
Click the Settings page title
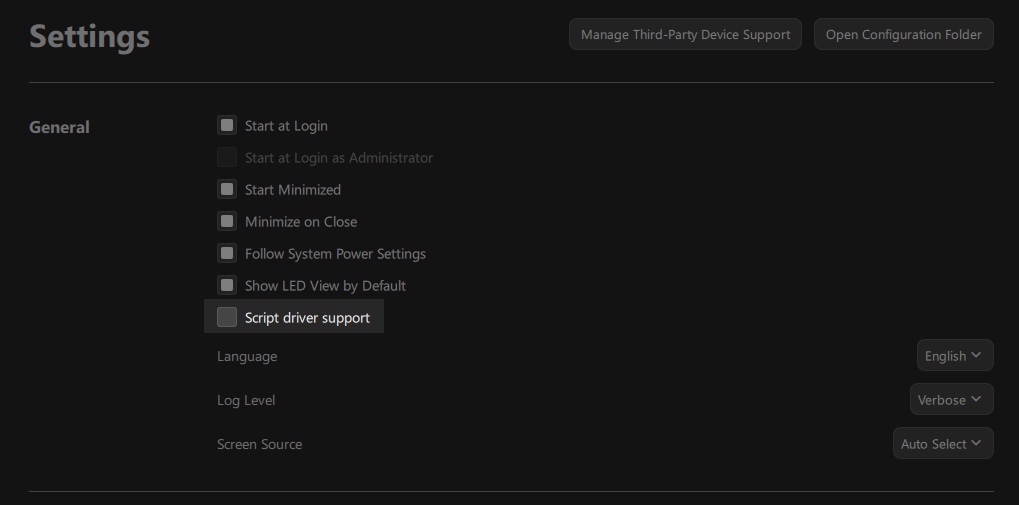(90, 36)
